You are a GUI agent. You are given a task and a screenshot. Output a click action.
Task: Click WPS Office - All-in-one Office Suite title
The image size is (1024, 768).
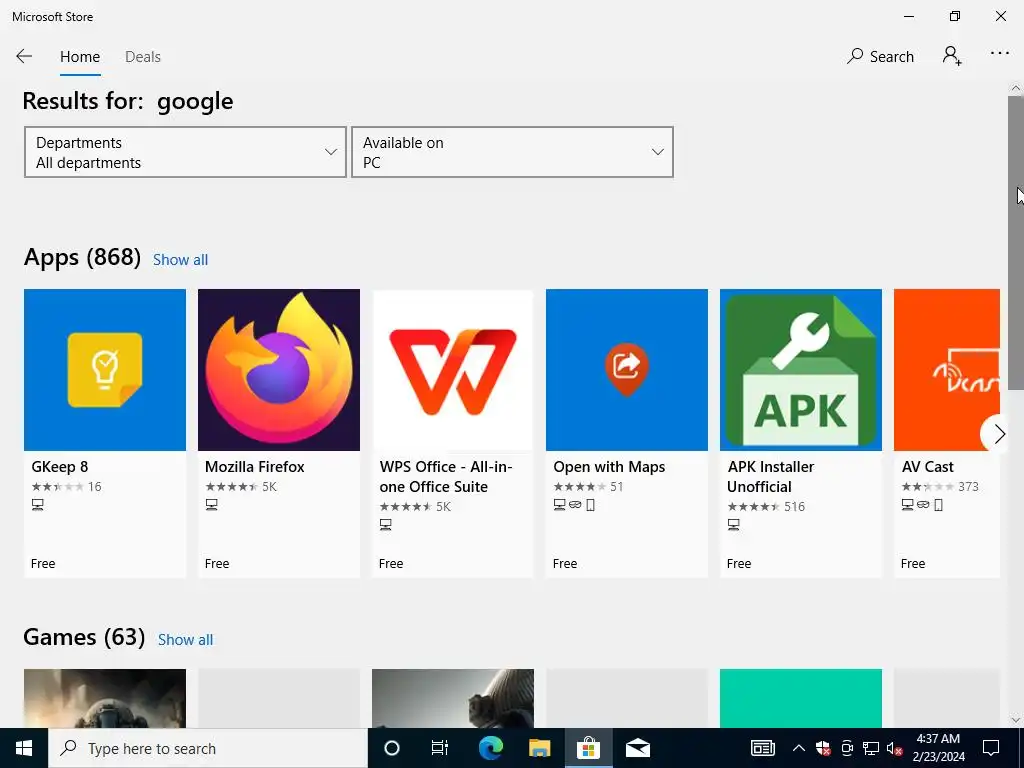pos(446,477)
